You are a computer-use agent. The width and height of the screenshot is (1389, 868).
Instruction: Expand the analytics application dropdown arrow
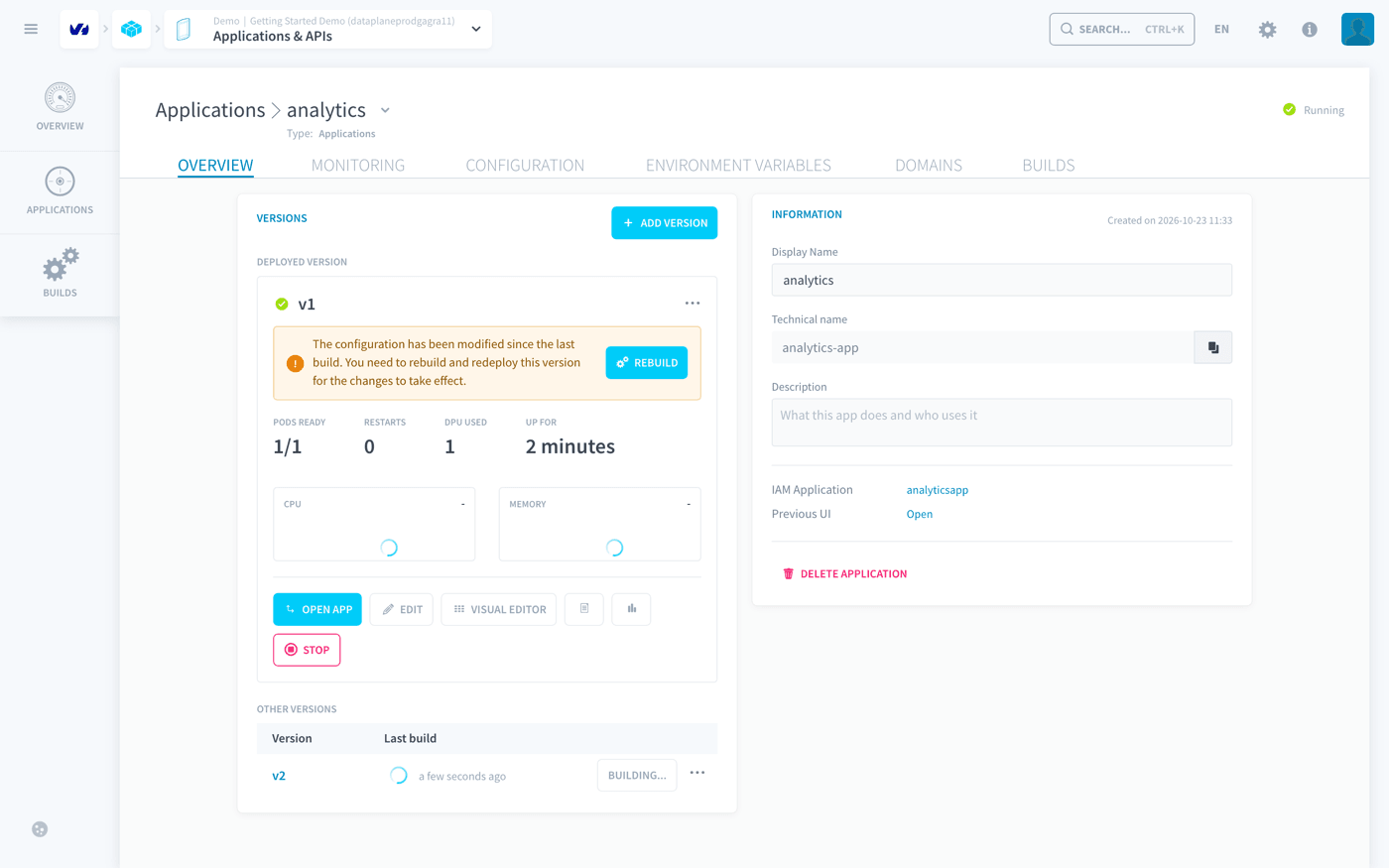click(x=385, y=110)
